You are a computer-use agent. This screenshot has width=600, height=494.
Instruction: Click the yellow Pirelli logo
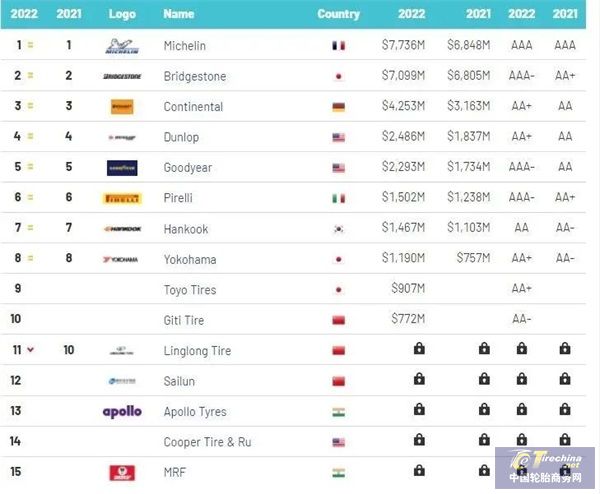(122, 198)
